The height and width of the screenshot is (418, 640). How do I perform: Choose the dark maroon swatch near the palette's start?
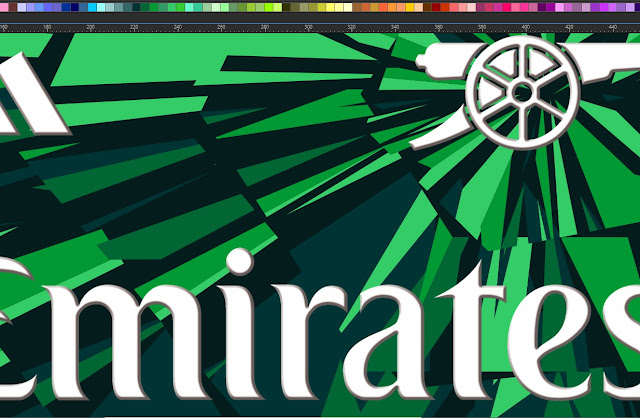(x=13, y=7)
